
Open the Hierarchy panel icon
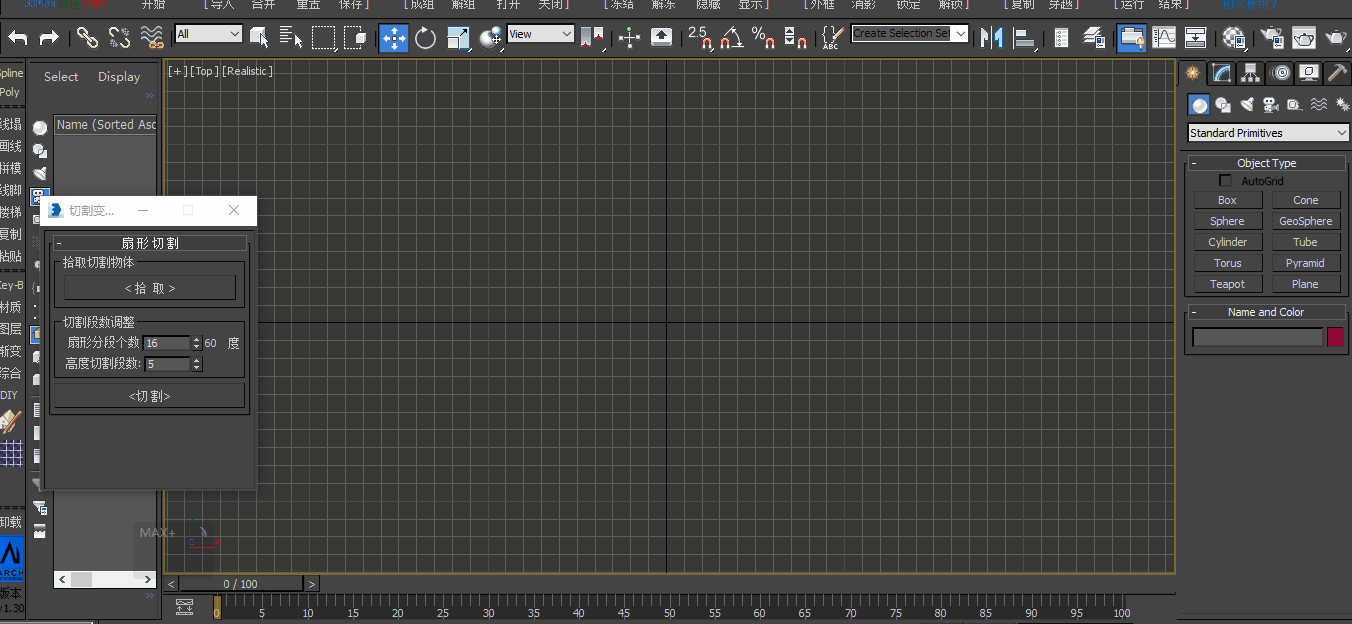(x=1250, y=72)
